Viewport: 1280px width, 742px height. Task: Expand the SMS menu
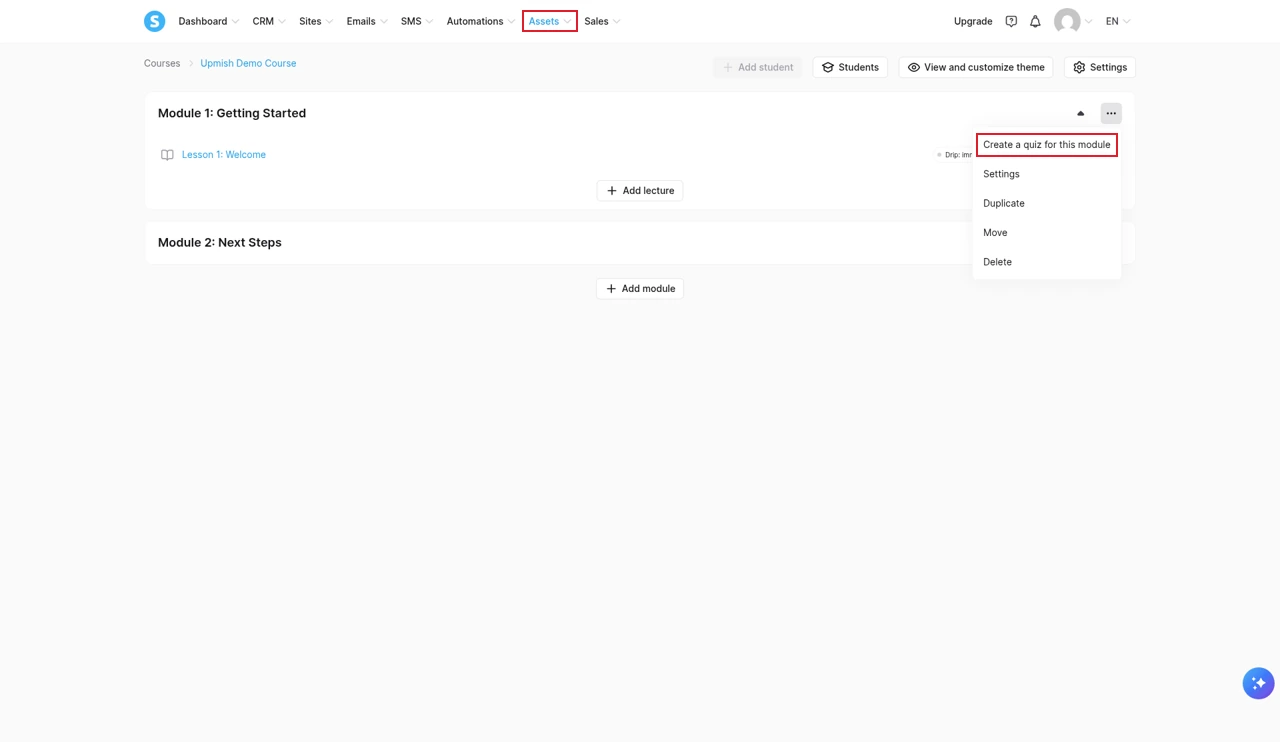(x=416, y=21)
